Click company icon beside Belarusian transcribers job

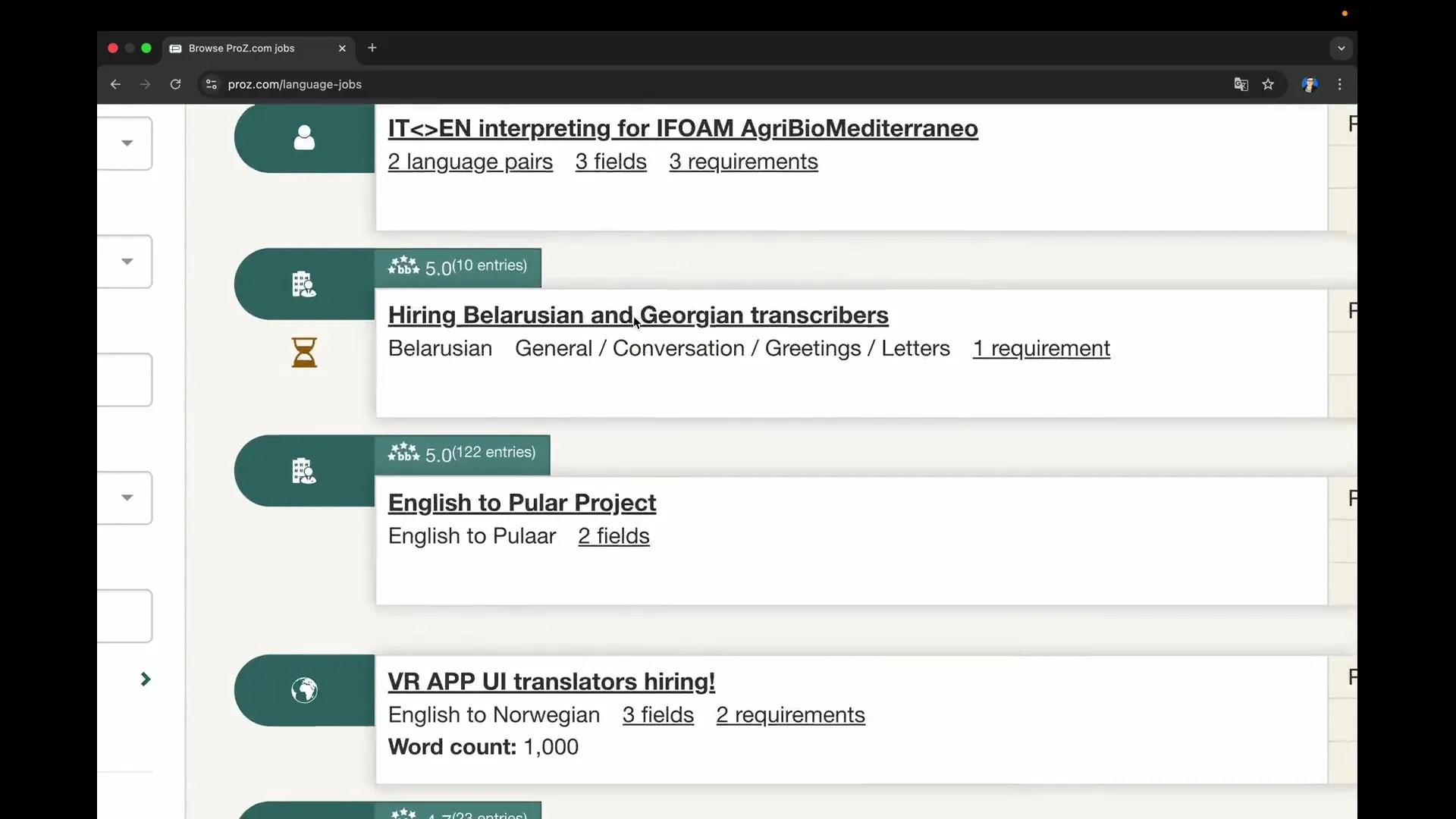coord(304,284)
